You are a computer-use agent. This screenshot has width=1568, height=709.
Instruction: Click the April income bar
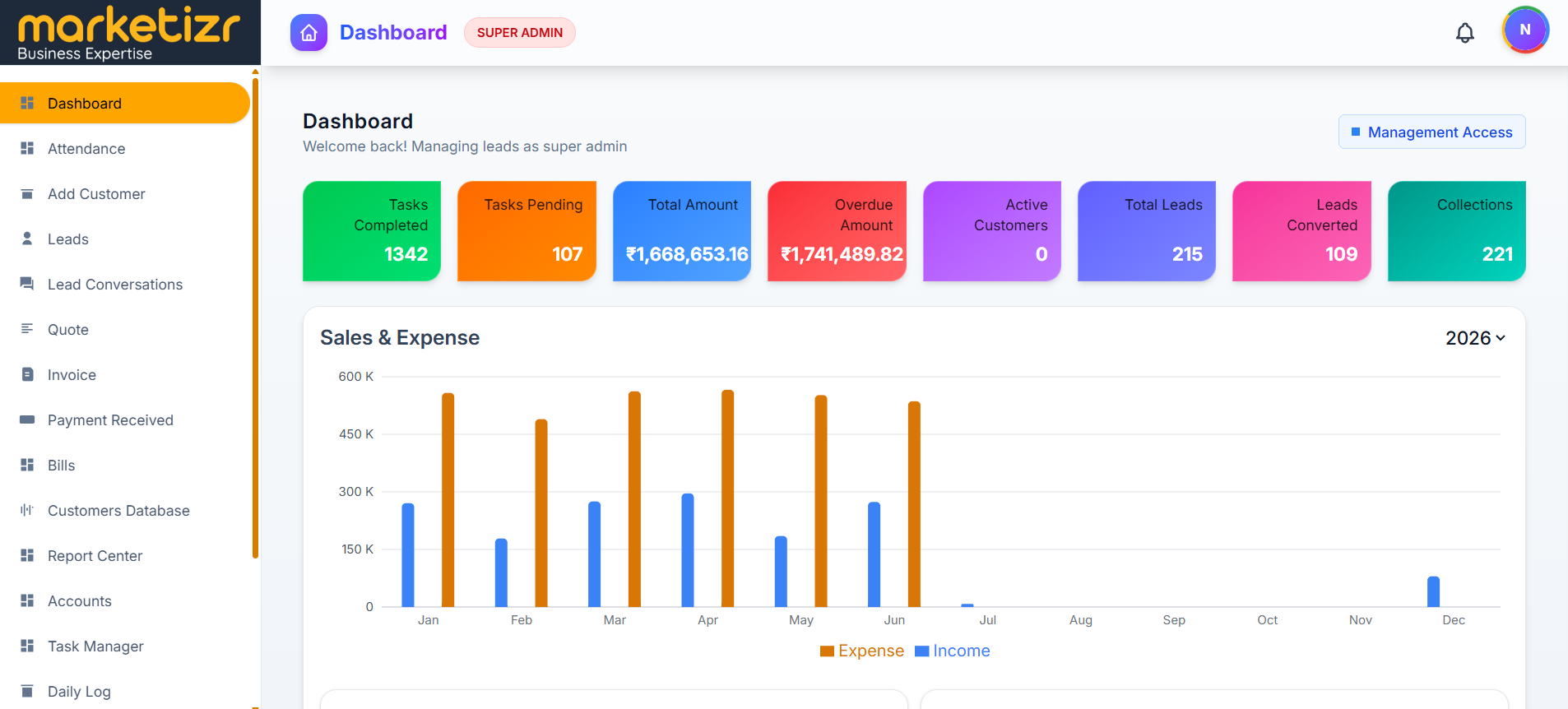[x=688, y=550]
